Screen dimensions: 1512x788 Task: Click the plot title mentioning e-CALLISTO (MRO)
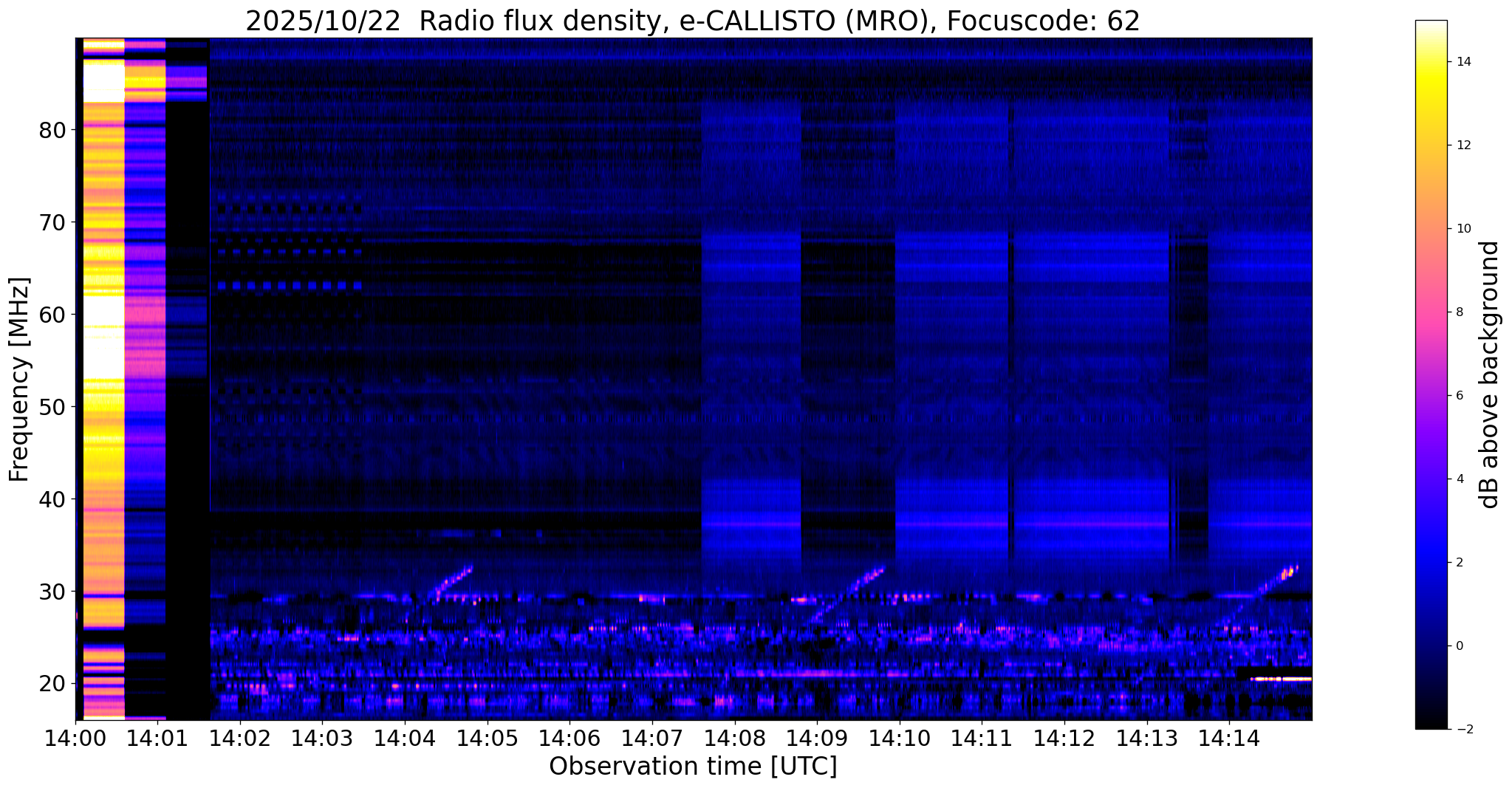coord(692,21)
